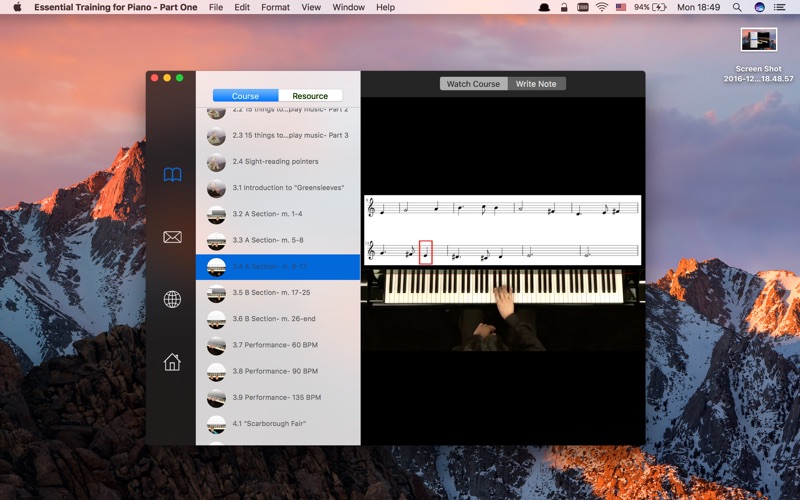Viewport: 800px width, 500px height.
Task: Click the Mon 18:49 clock
Action: pyautogui.click(x=699, y=7)
